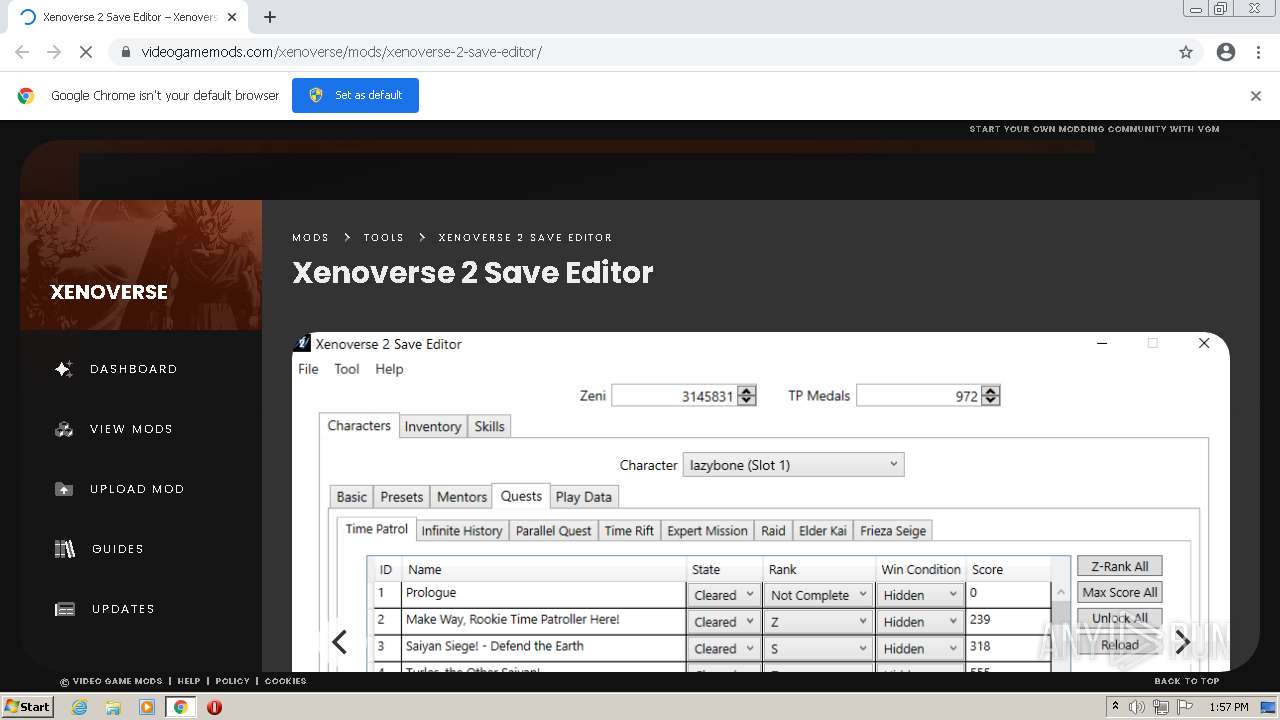This screenshot has width=1280, height=720.
Task: Click the red Opera icon in the taskbar
Action: pos(214,707)
